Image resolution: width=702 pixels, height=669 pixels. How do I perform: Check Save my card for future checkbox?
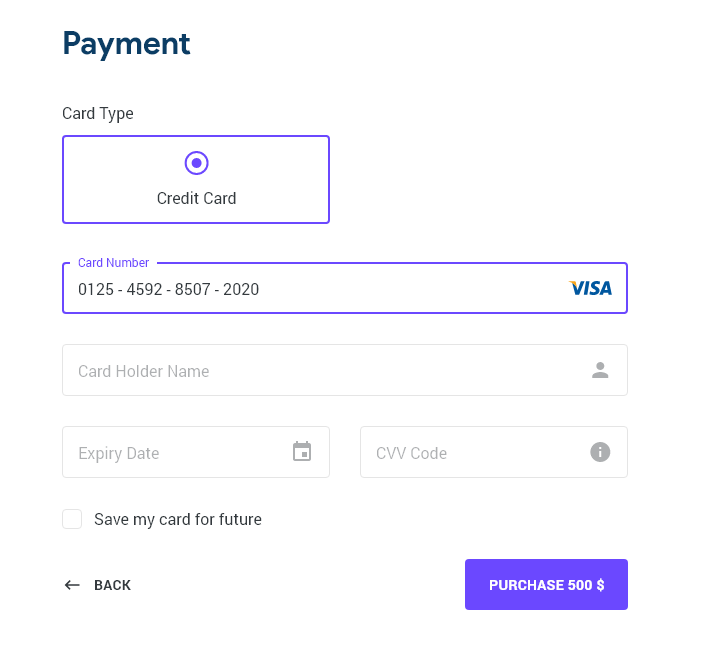(72, 519)
